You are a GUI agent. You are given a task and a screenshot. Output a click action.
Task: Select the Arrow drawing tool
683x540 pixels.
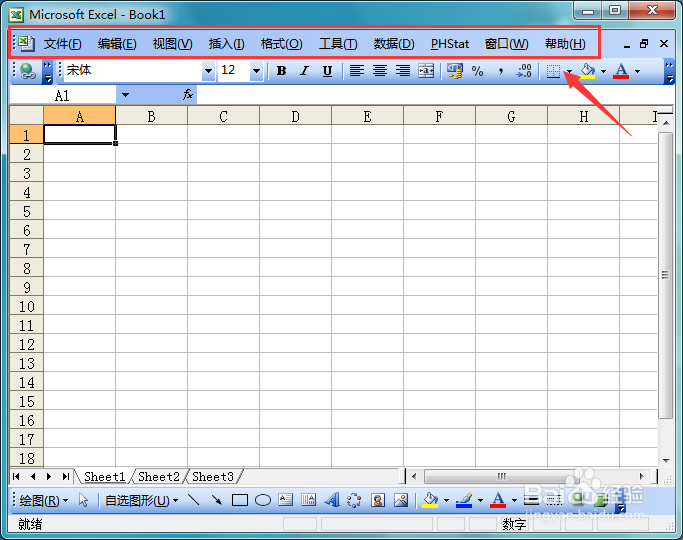pos(216,500)
